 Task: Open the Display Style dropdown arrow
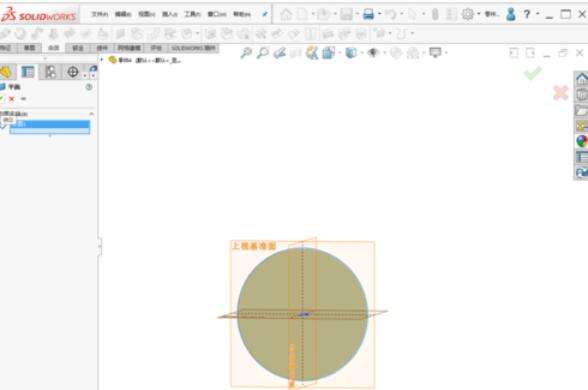(362, 53)
